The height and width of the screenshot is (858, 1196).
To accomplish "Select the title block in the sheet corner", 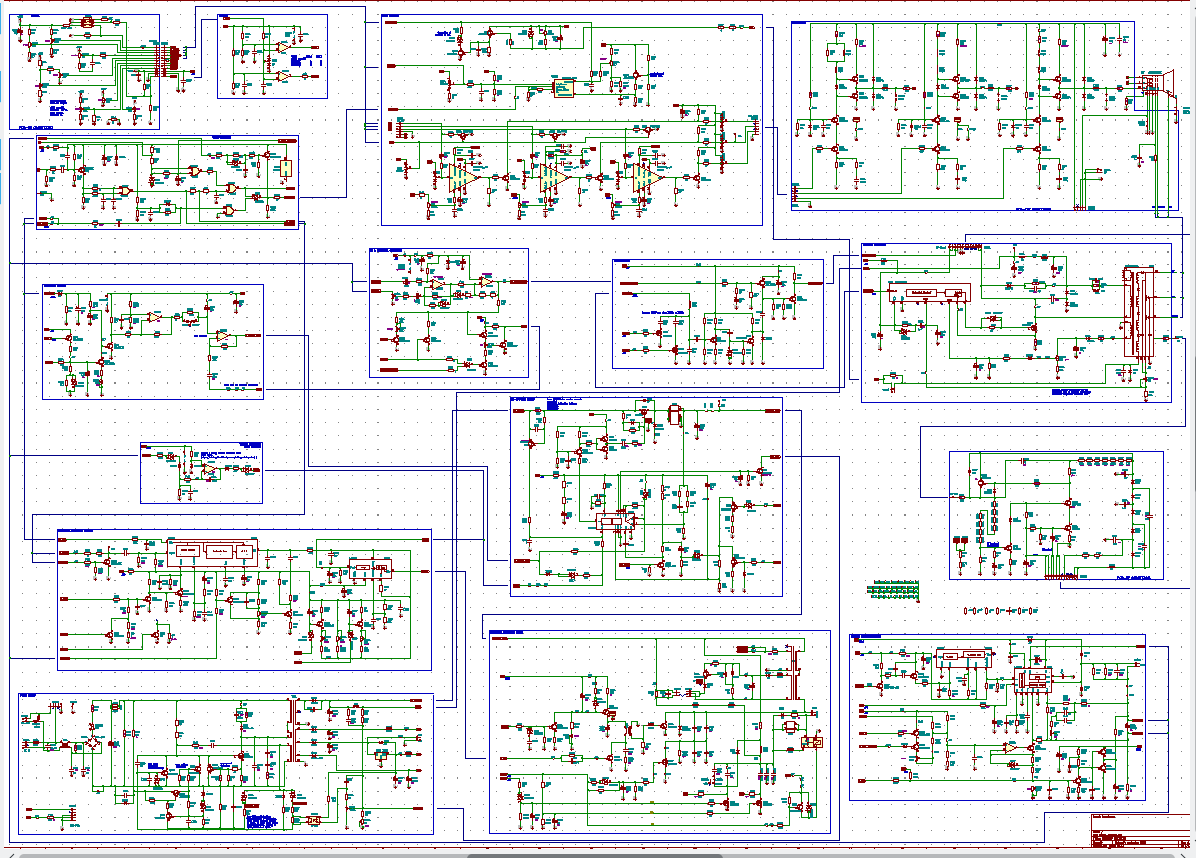I will coord(1140,831).
